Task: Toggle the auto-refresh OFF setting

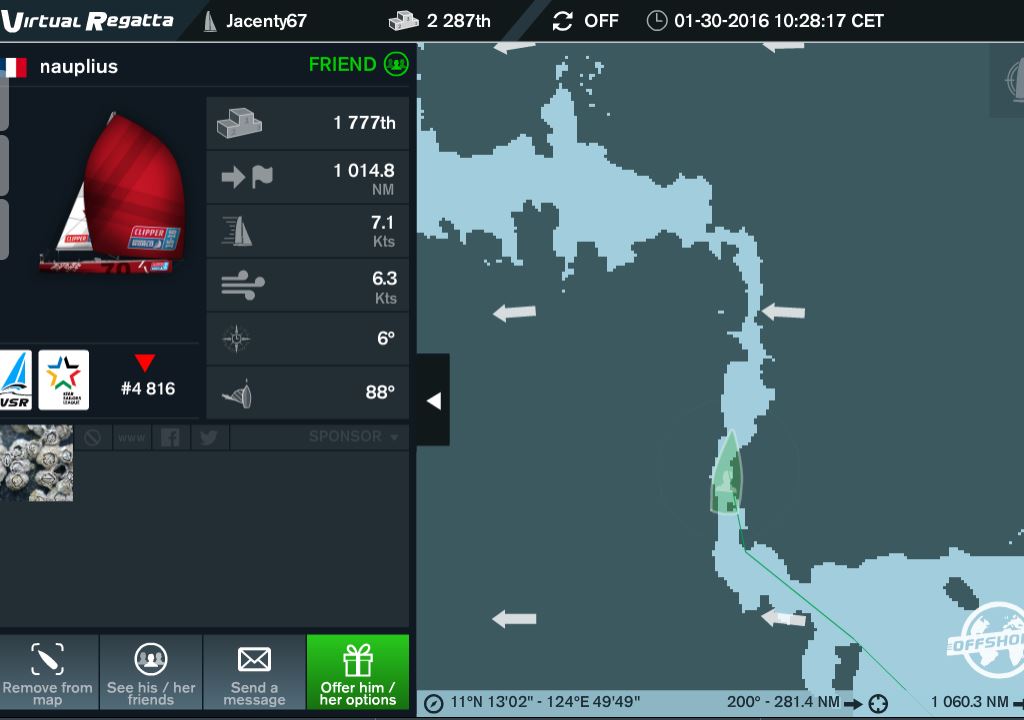Action: (x=601, y=21)
